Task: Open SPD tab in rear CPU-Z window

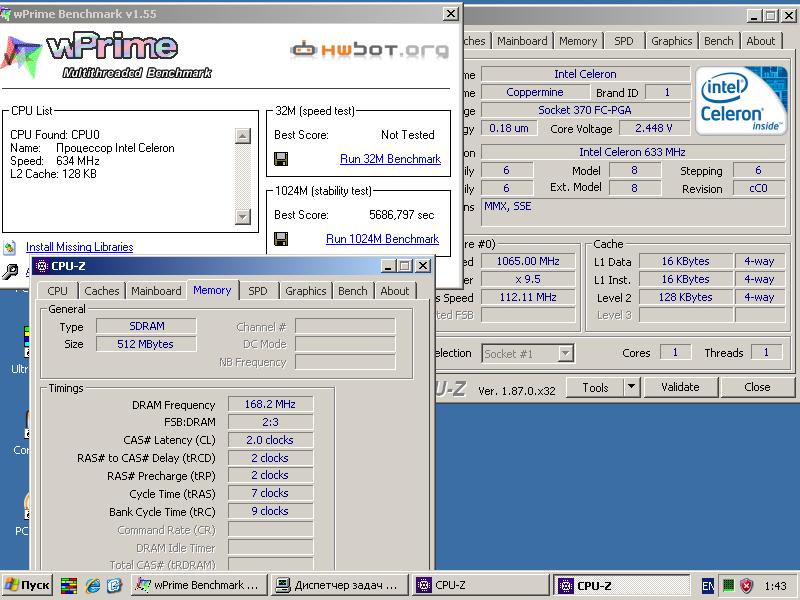Action: tap(623, 41)
